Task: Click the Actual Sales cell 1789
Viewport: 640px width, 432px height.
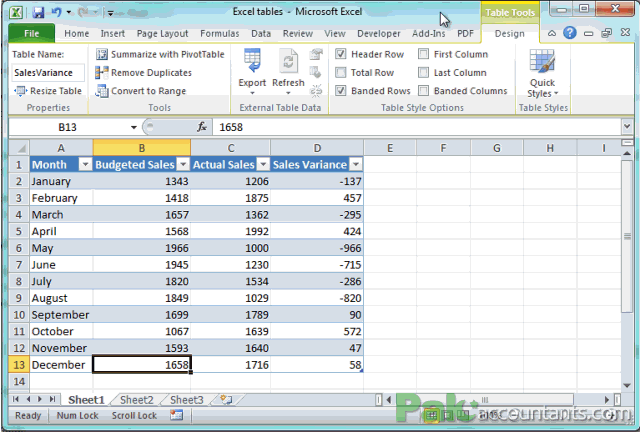Action: tap(231, 315)
